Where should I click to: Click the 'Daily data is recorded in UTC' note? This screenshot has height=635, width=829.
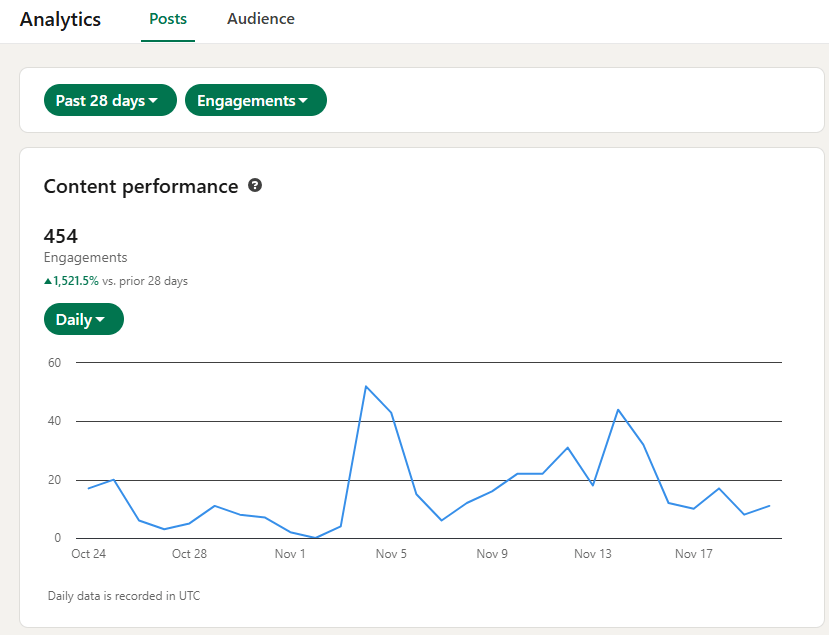pos(124,596)
